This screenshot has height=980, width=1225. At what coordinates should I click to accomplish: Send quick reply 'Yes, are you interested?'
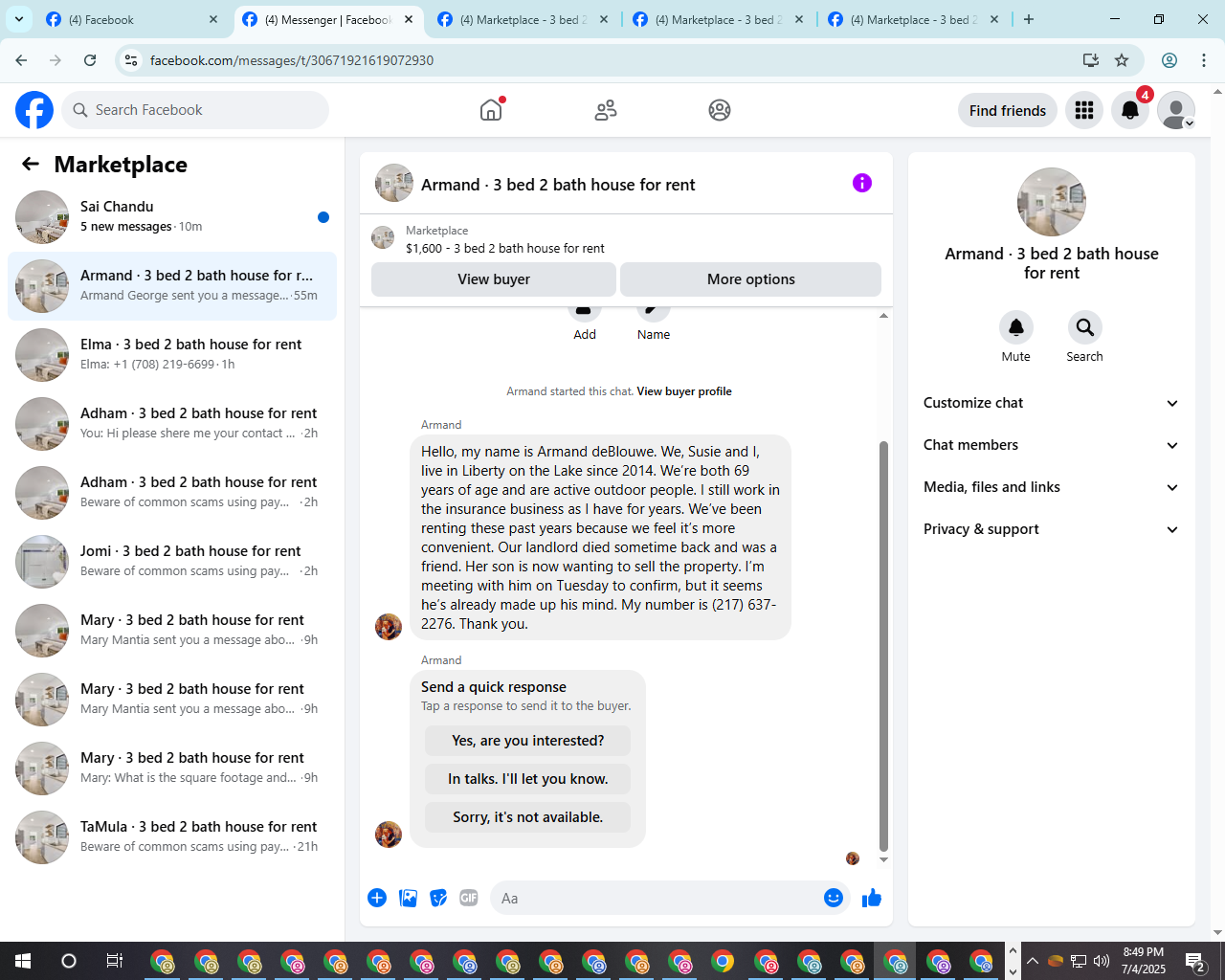tap(528, 741)
